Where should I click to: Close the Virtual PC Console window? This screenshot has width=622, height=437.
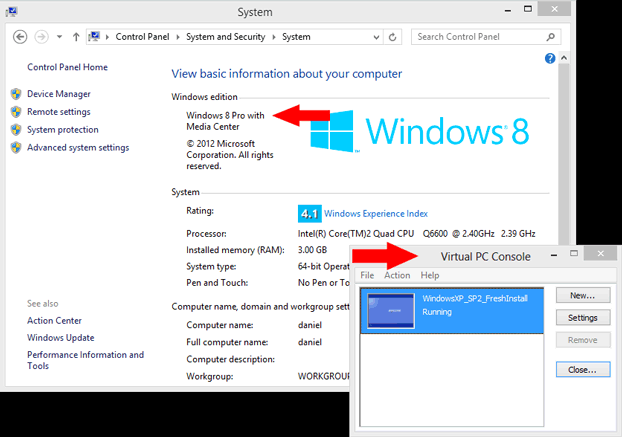tap(601, 253)
